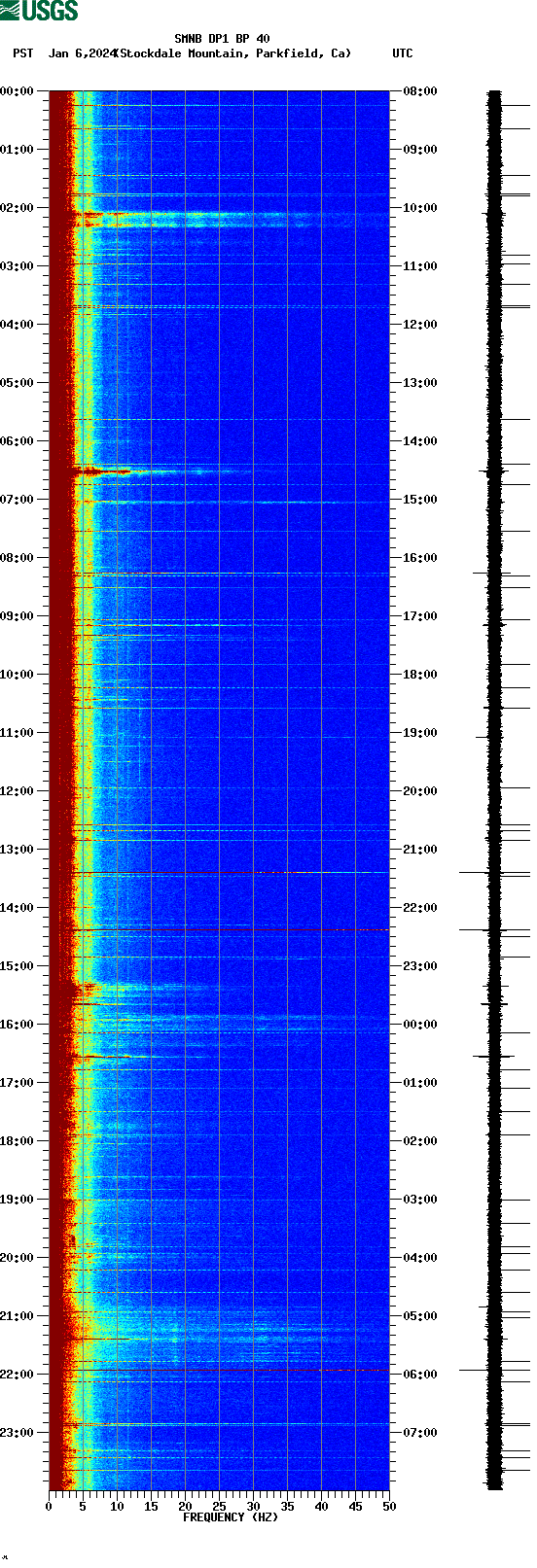Select the title text SMNB DP1 BP 40

tap(222, 39)
